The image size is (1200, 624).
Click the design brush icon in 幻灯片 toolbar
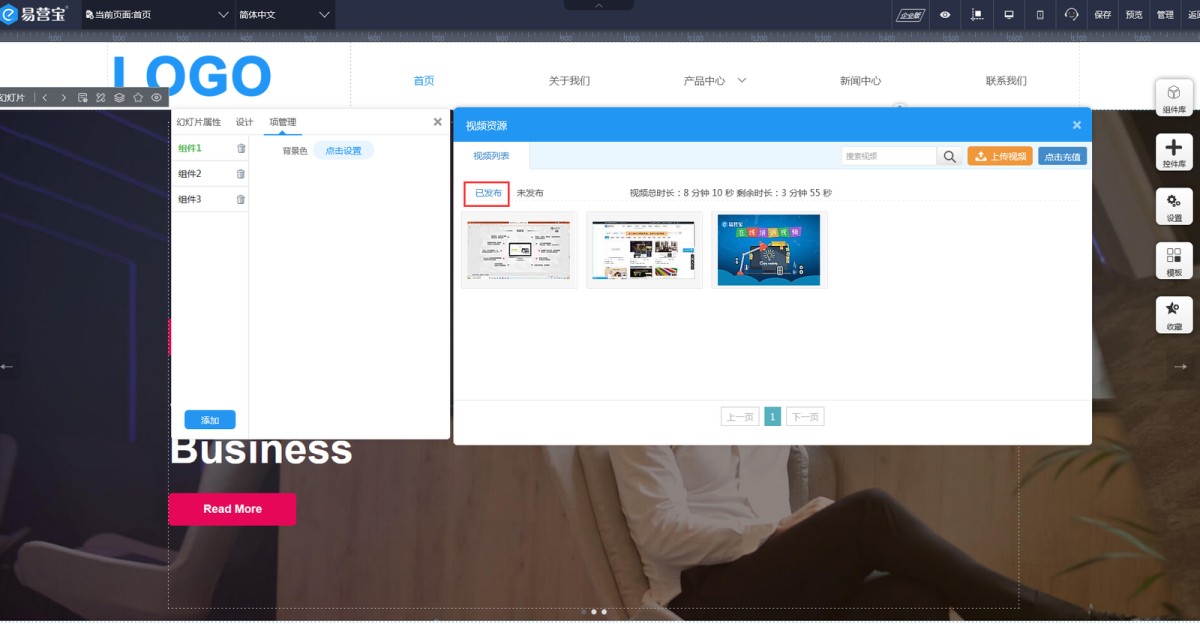click(x=101, y=98)
